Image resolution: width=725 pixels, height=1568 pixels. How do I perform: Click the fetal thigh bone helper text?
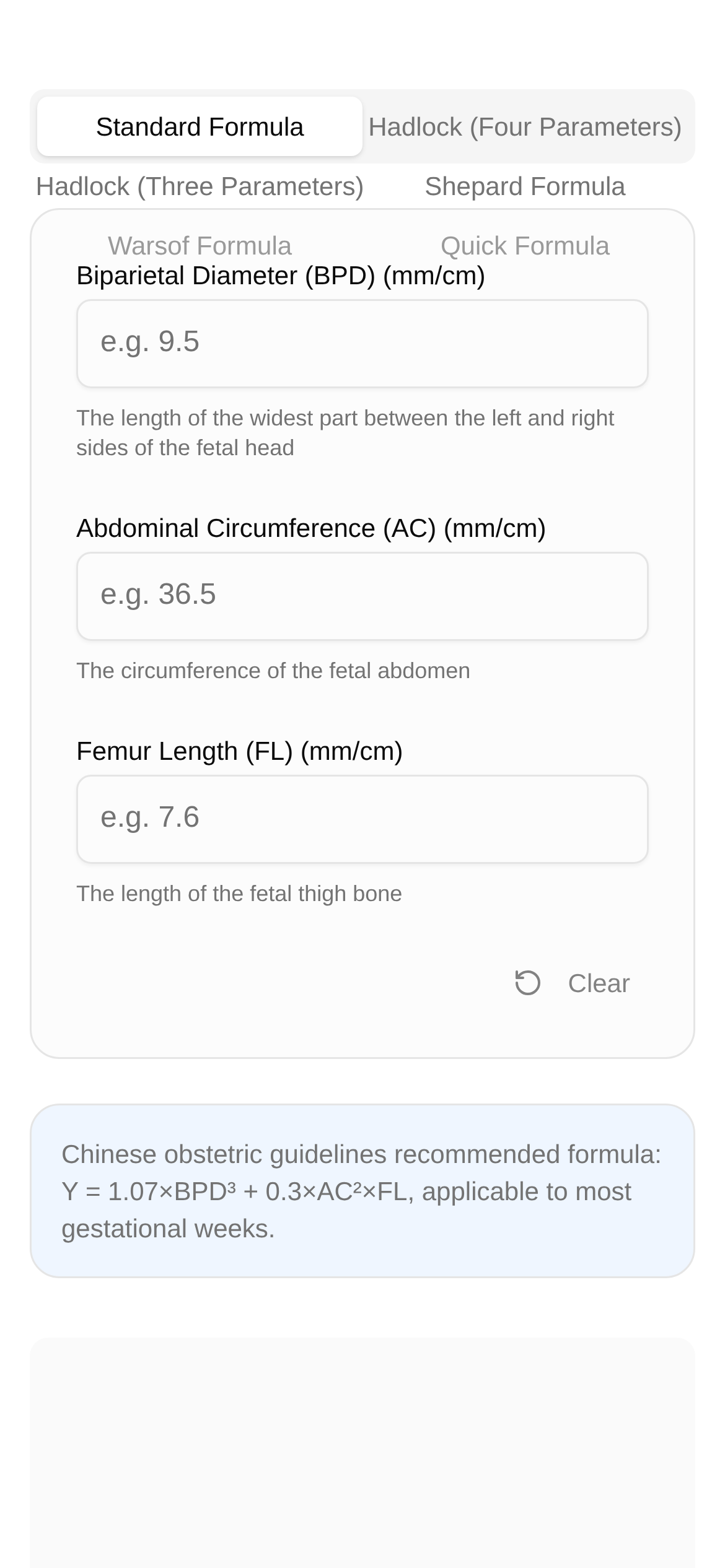pyautogui.click(x=239, y=894)
